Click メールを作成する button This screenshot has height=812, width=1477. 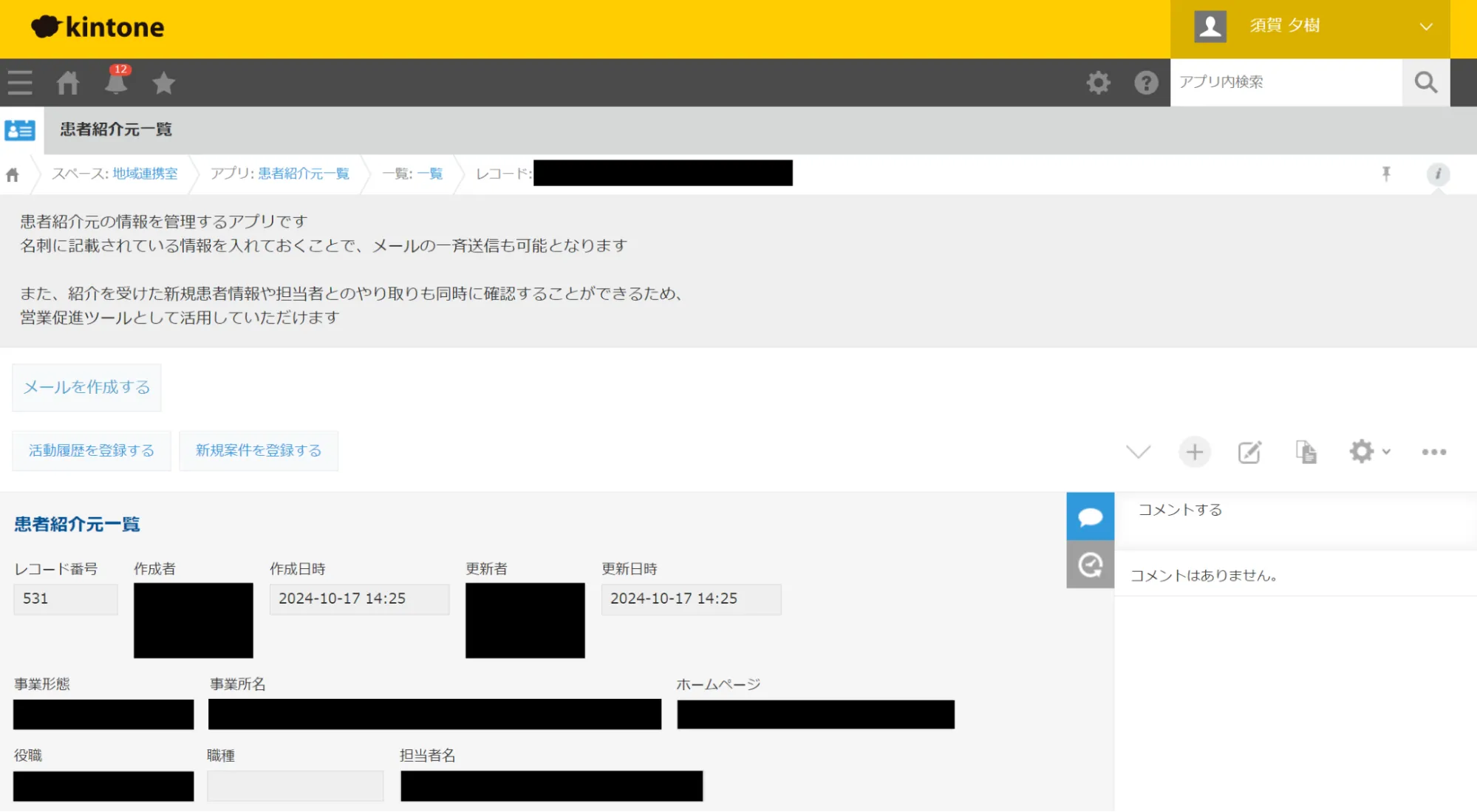pos(86,387)
